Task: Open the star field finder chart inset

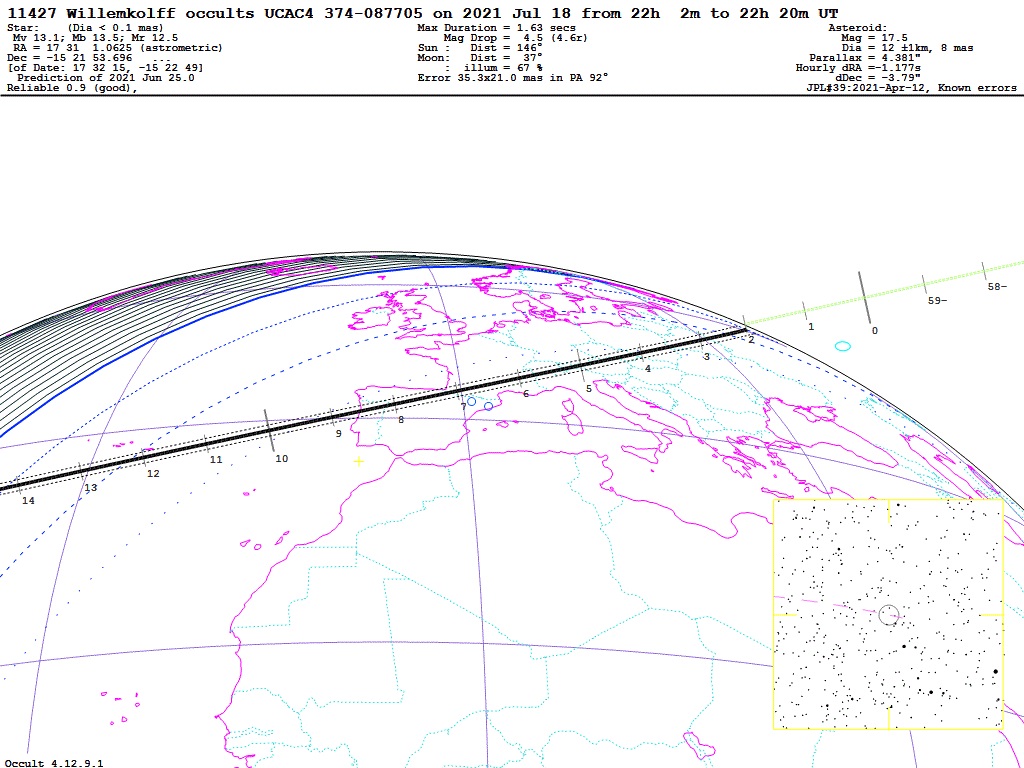Action: coord(887,614)
